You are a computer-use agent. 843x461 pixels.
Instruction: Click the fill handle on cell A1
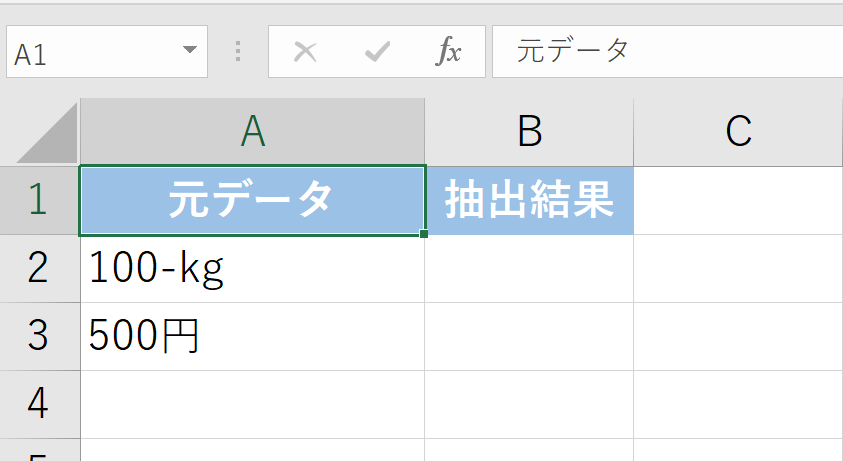point(425,234)
